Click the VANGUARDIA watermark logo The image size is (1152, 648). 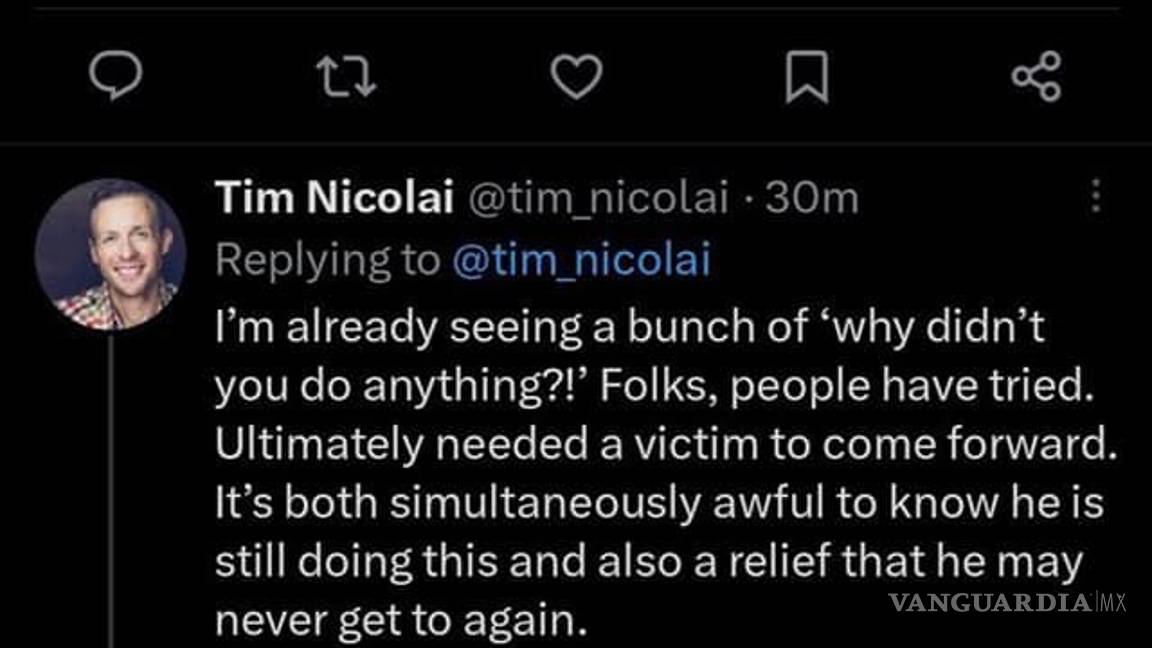[x=990, y=603]
